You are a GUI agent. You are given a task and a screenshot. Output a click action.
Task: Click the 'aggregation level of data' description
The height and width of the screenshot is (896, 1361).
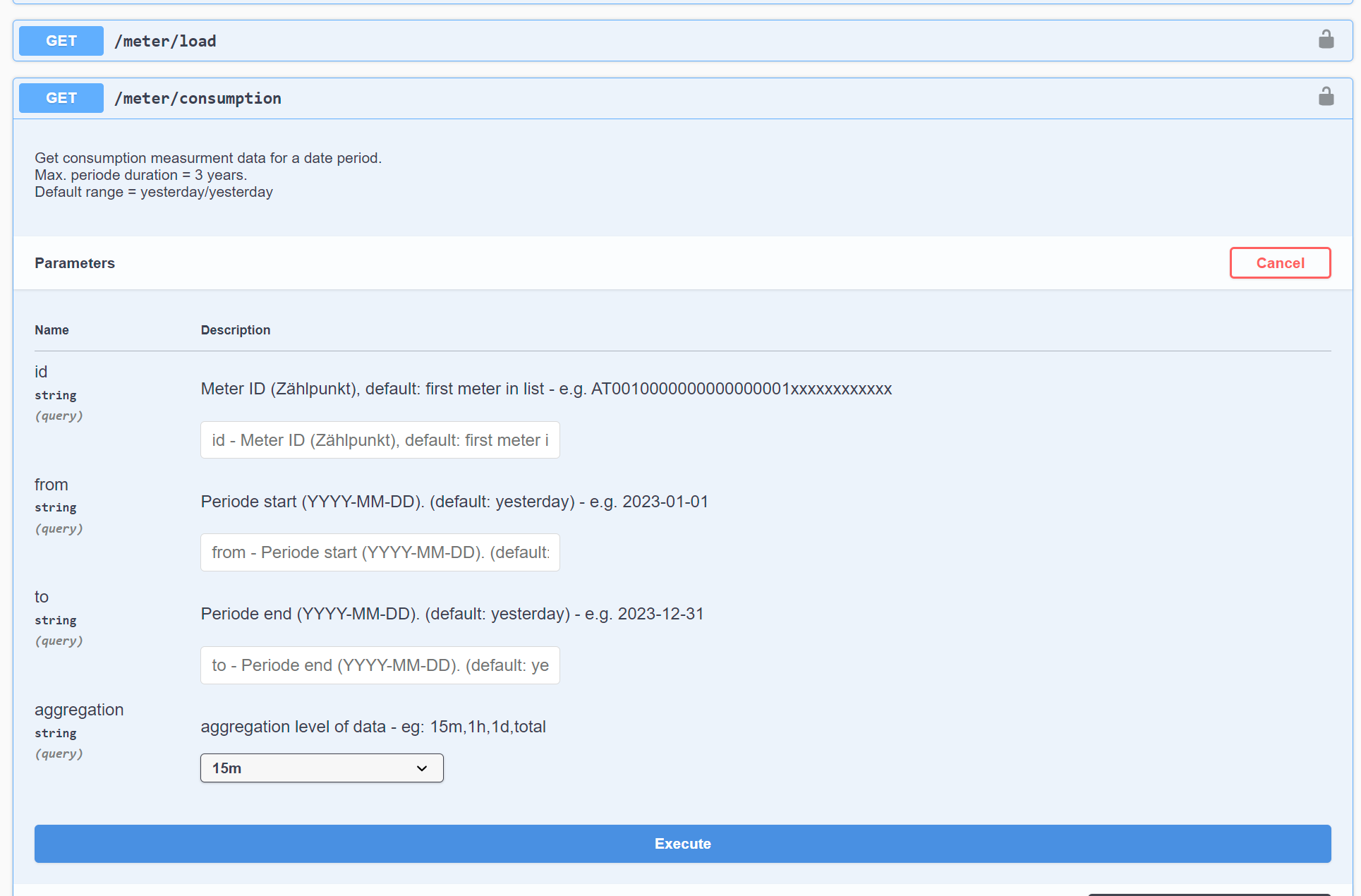coord(373,727)
